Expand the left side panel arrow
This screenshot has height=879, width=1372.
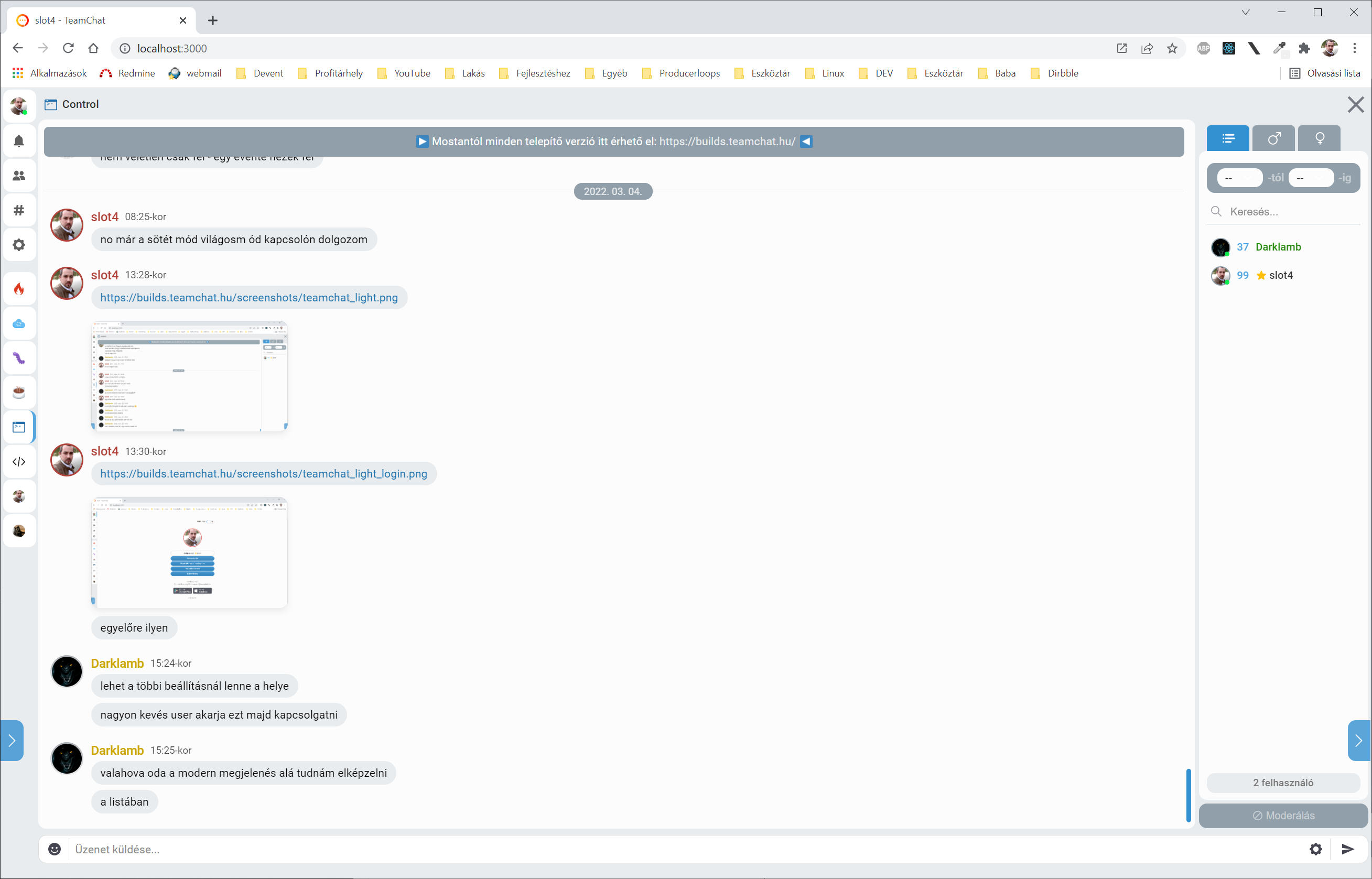pyautogui.click(x=12, y=740)
